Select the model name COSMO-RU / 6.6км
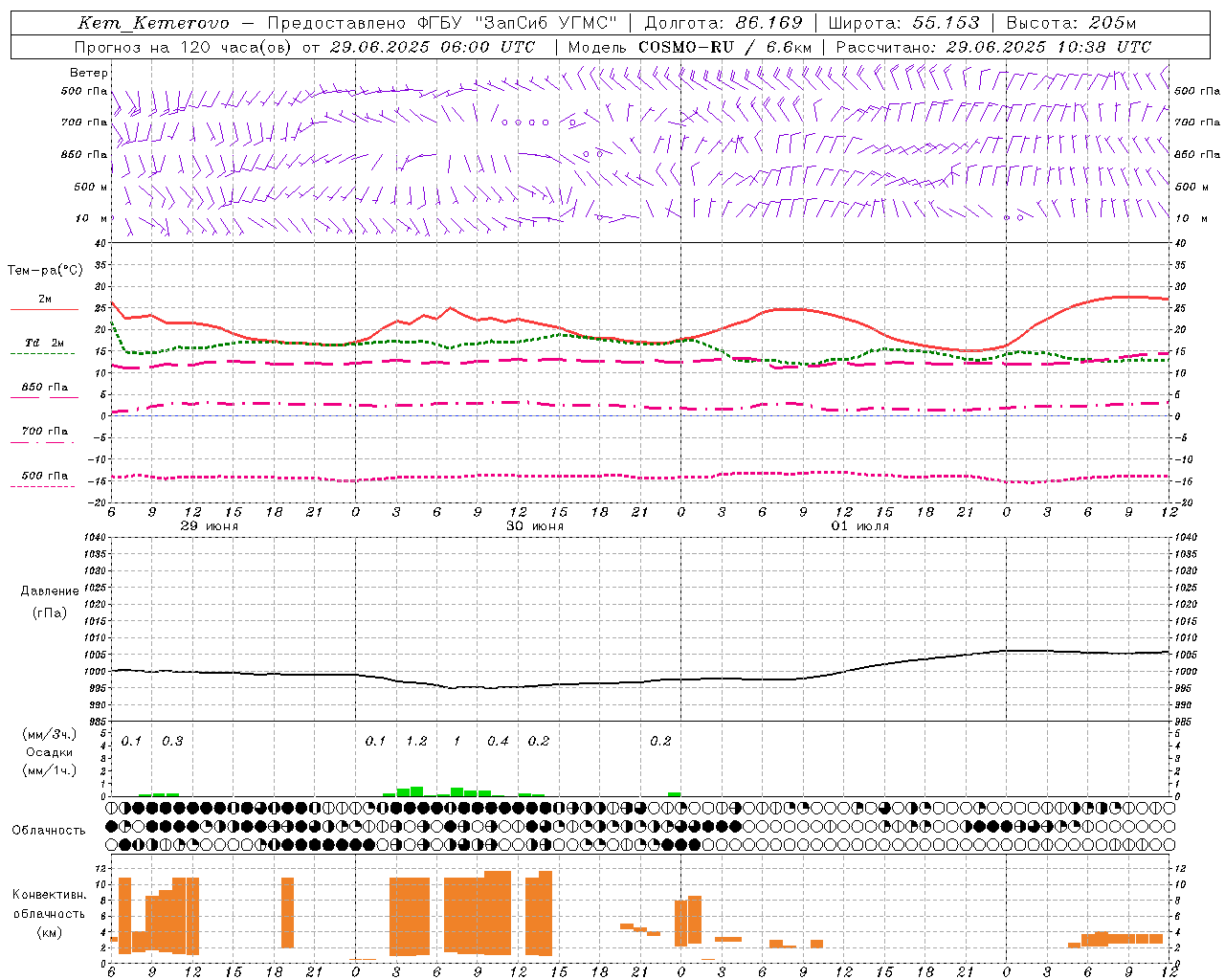The height and width of the screenshot is (980, 1225). (x=725, y=47)
